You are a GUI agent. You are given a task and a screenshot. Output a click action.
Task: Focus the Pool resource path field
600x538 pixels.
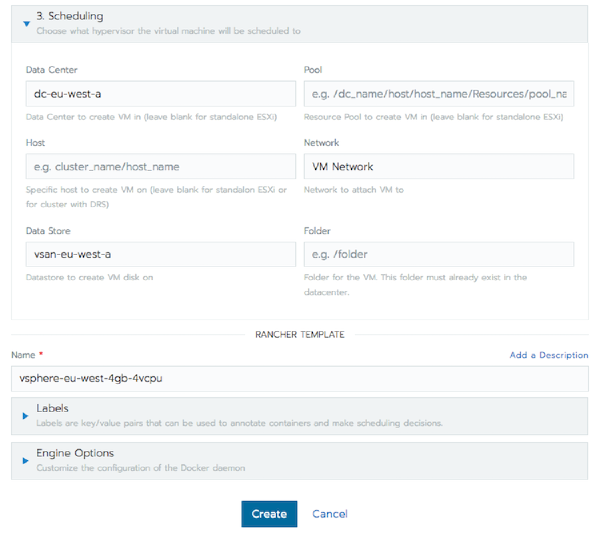point(438,93)
